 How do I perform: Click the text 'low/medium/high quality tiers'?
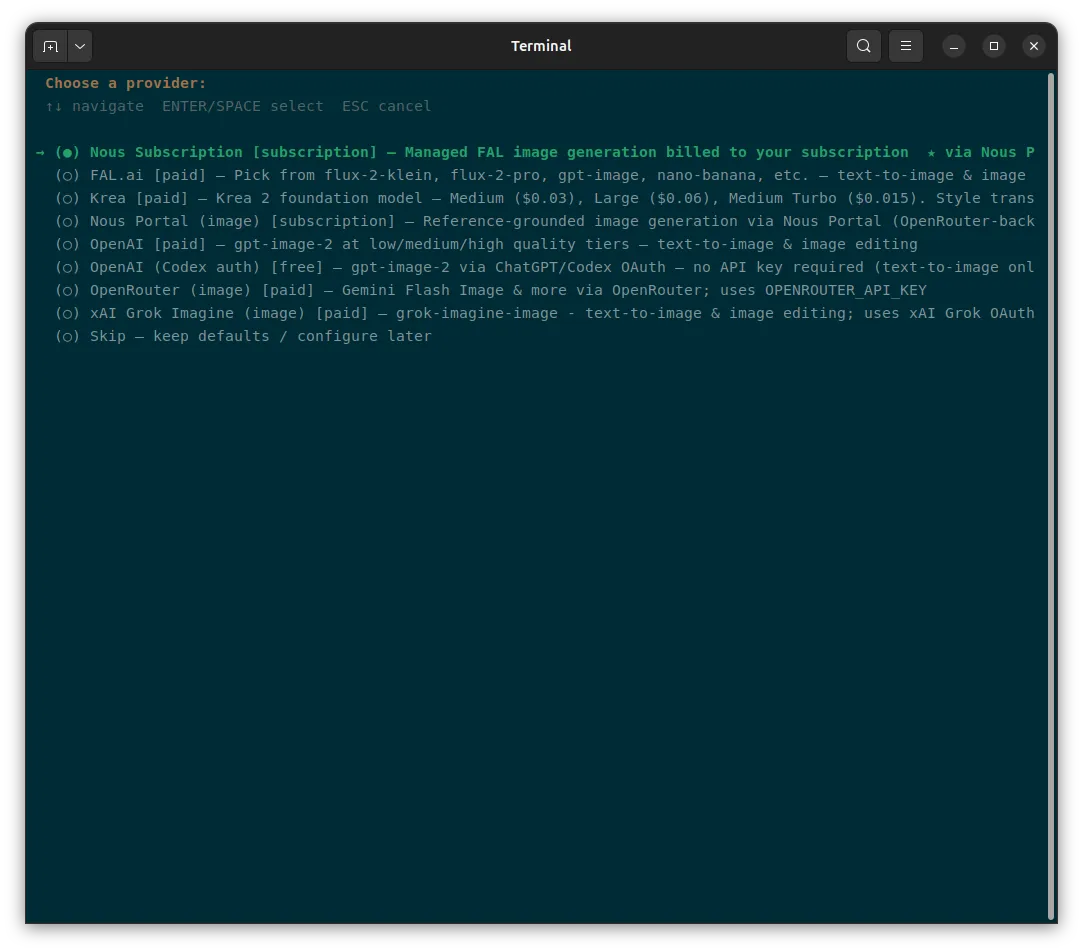point(499,245)
